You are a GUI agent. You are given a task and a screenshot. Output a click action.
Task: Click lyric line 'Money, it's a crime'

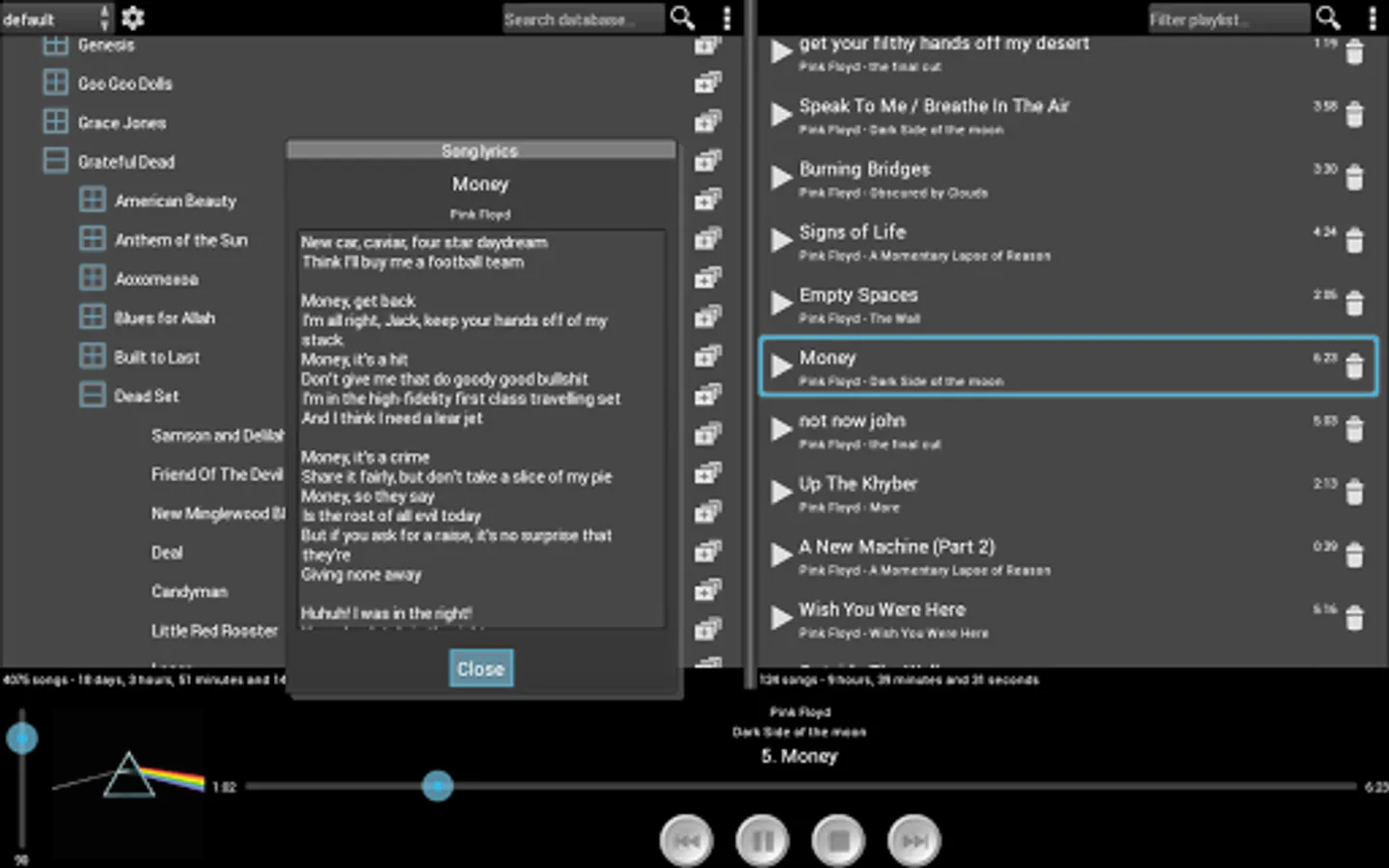pos(366,457)
